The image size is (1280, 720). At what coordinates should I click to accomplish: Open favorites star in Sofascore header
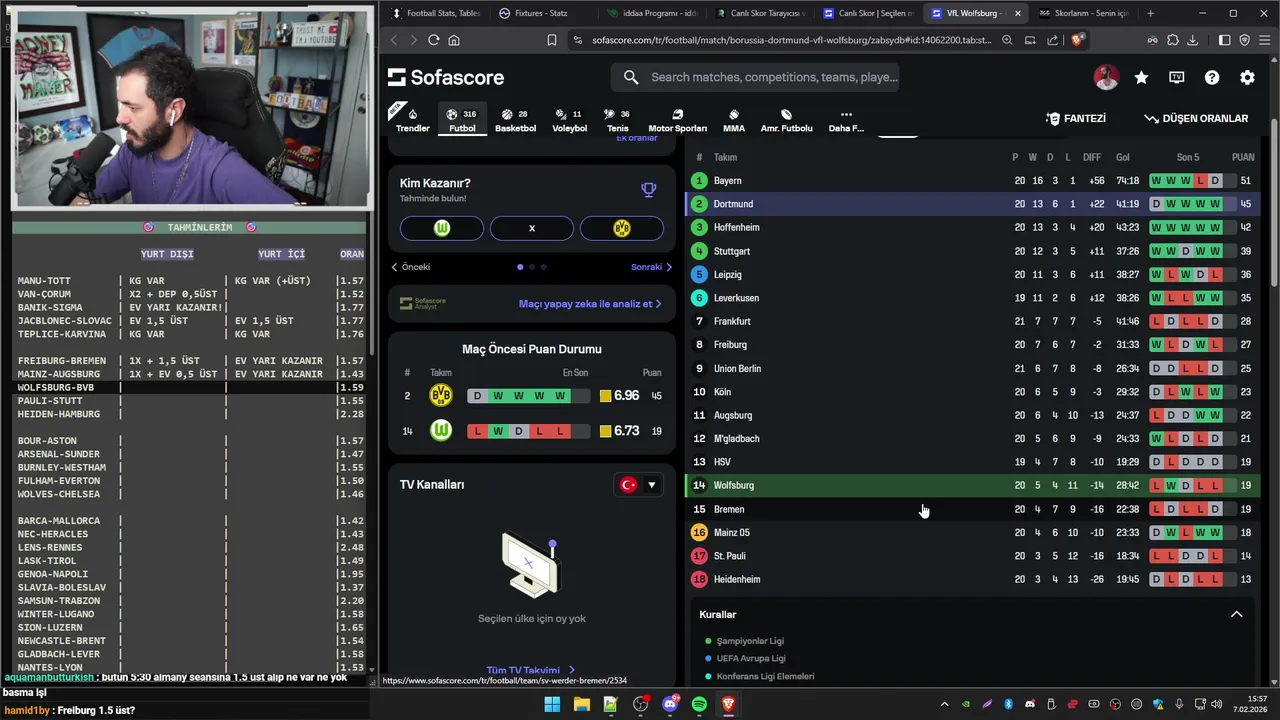point(1141,77)
